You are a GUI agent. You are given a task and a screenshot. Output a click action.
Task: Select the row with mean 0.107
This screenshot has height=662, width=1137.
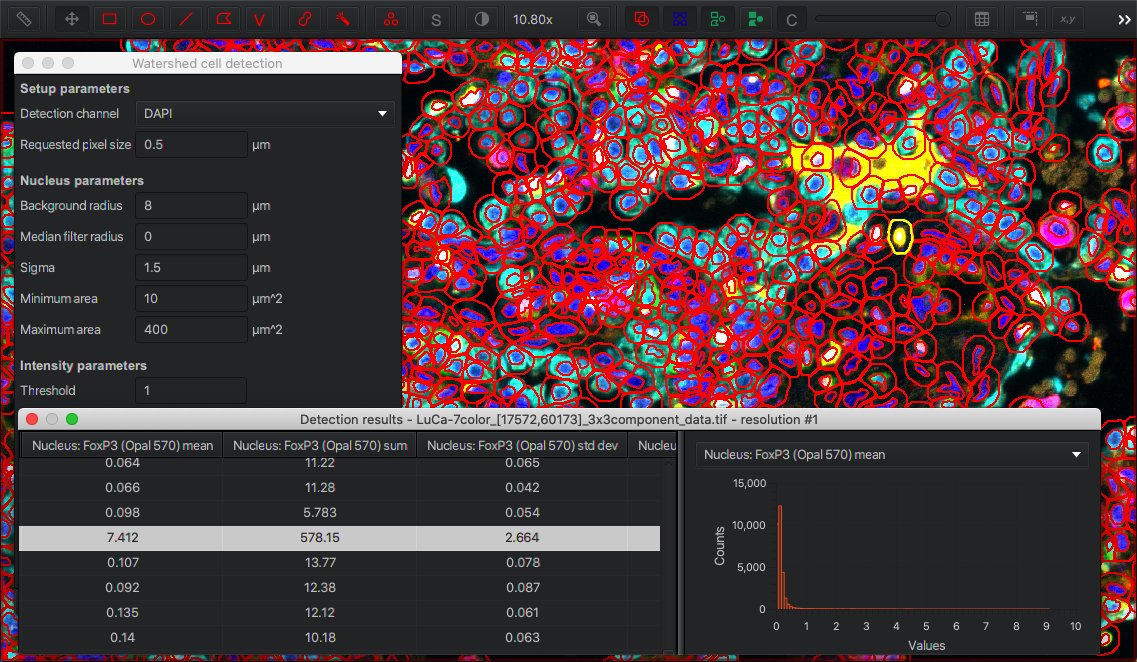point(339,562)
